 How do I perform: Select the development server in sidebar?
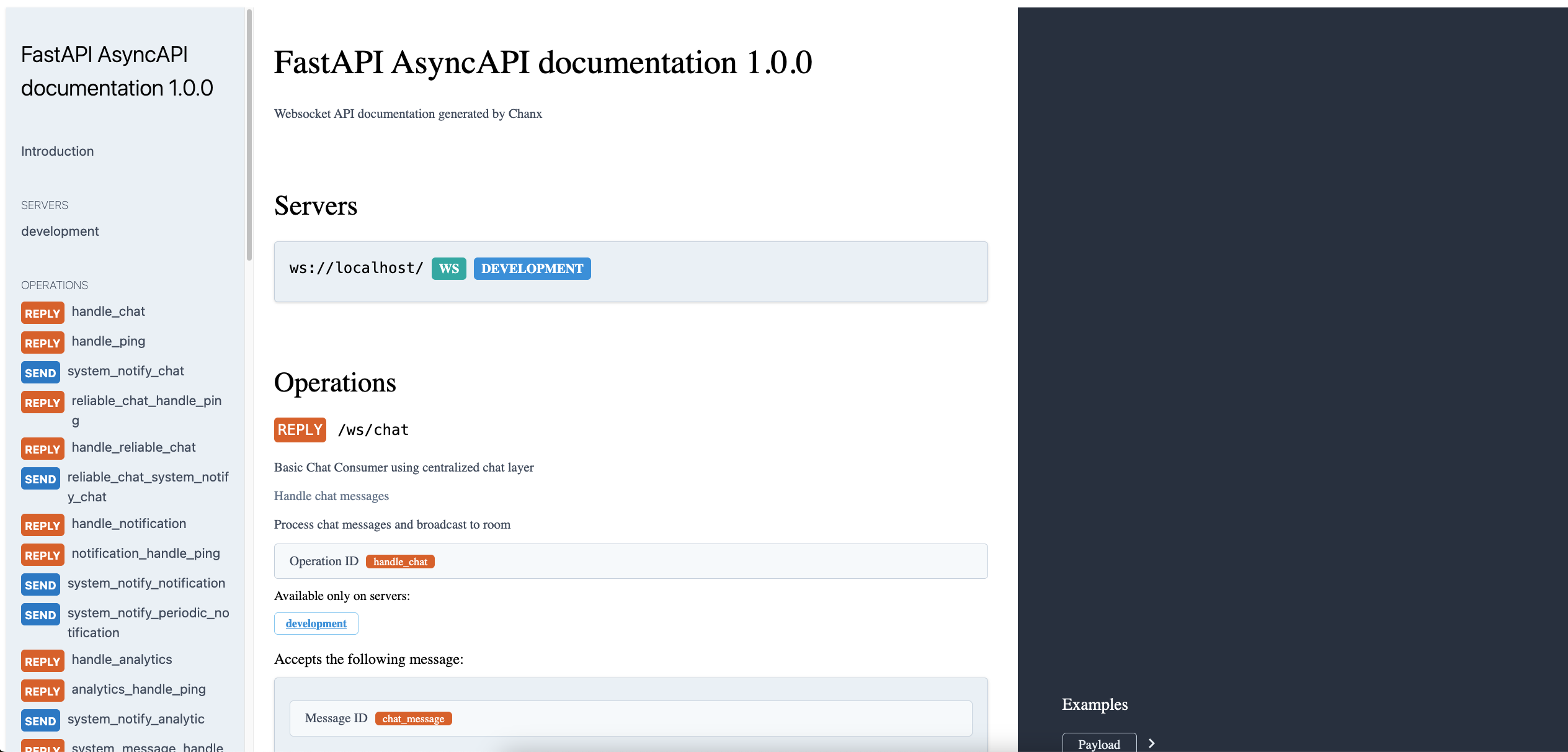tap(60, 231)
